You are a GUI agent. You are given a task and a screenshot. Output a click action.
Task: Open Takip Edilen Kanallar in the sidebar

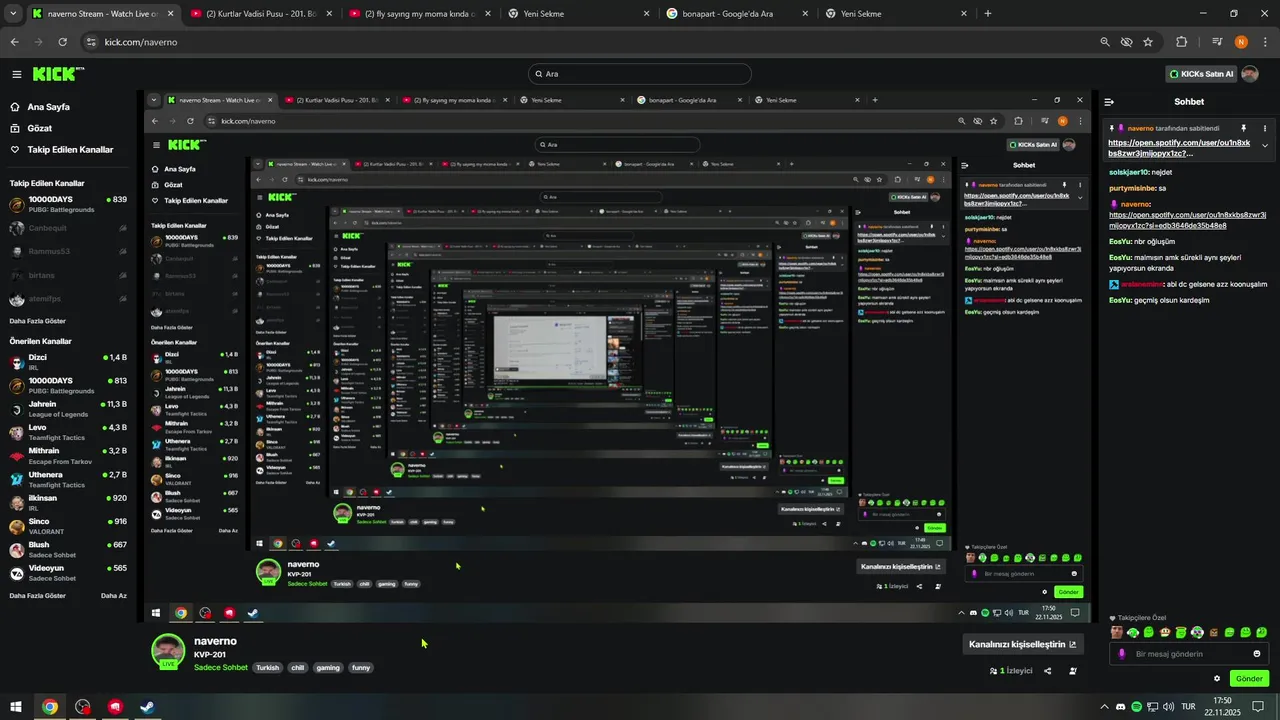click(x=62, y=150)
